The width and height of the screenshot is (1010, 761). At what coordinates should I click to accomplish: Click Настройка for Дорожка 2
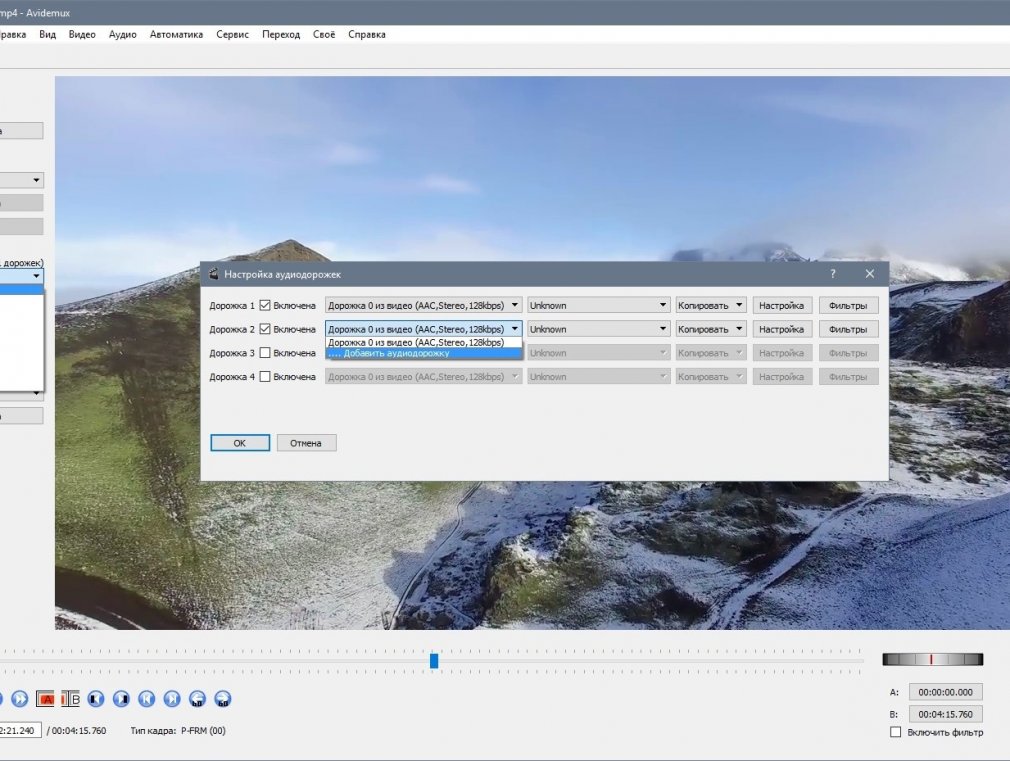point(781,329)
